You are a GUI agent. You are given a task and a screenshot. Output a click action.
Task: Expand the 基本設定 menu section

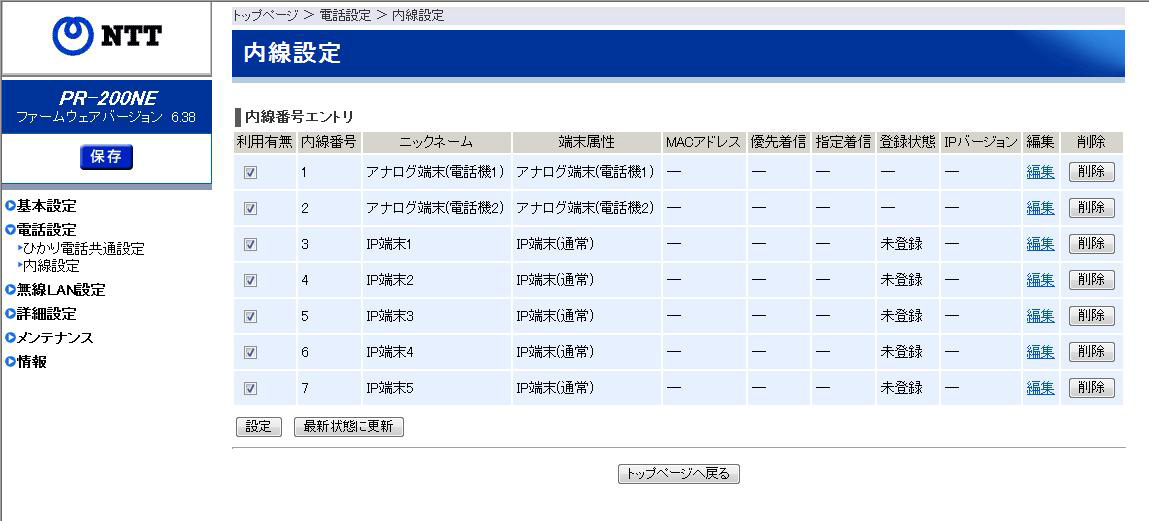46,206
